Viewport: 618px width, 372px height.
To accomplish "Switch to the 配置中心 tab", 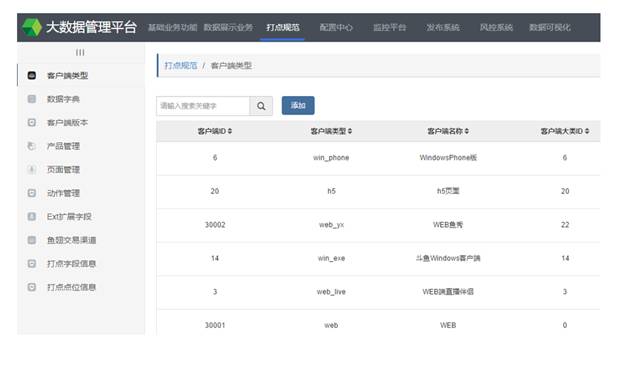I will point(336,28).
